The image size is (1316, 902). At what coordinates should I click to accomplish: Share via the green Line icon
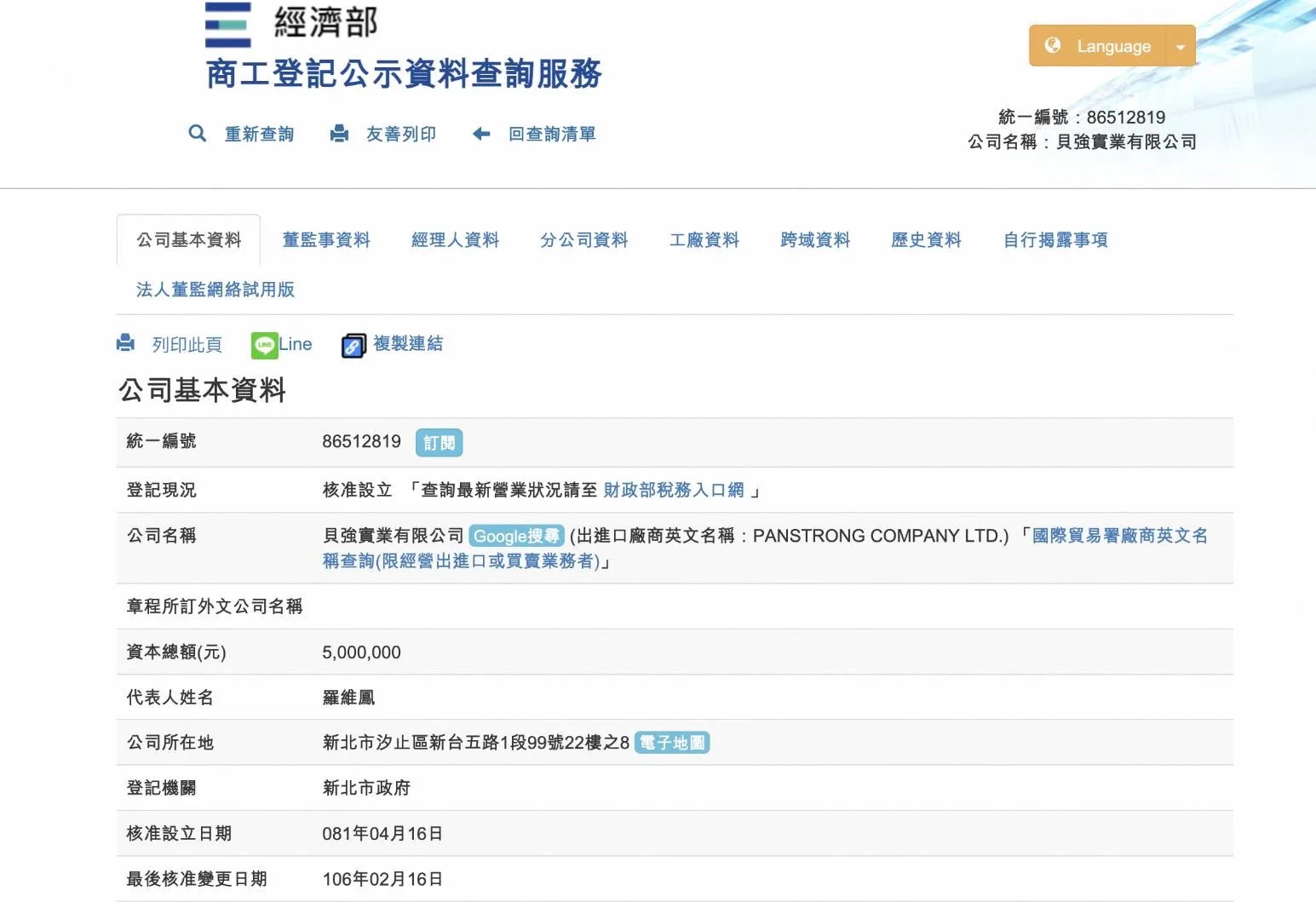tap(264, 345)
